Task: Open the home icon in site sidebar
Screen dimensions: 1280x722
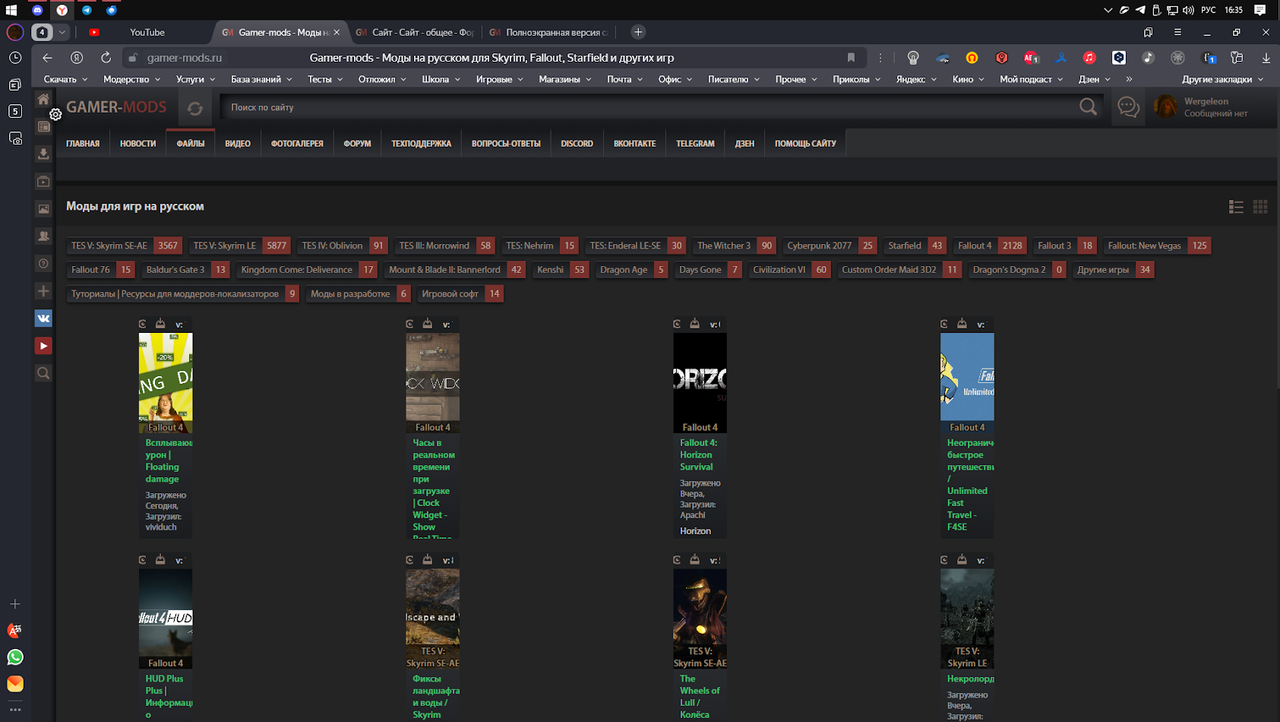Action: pos(43,99)
